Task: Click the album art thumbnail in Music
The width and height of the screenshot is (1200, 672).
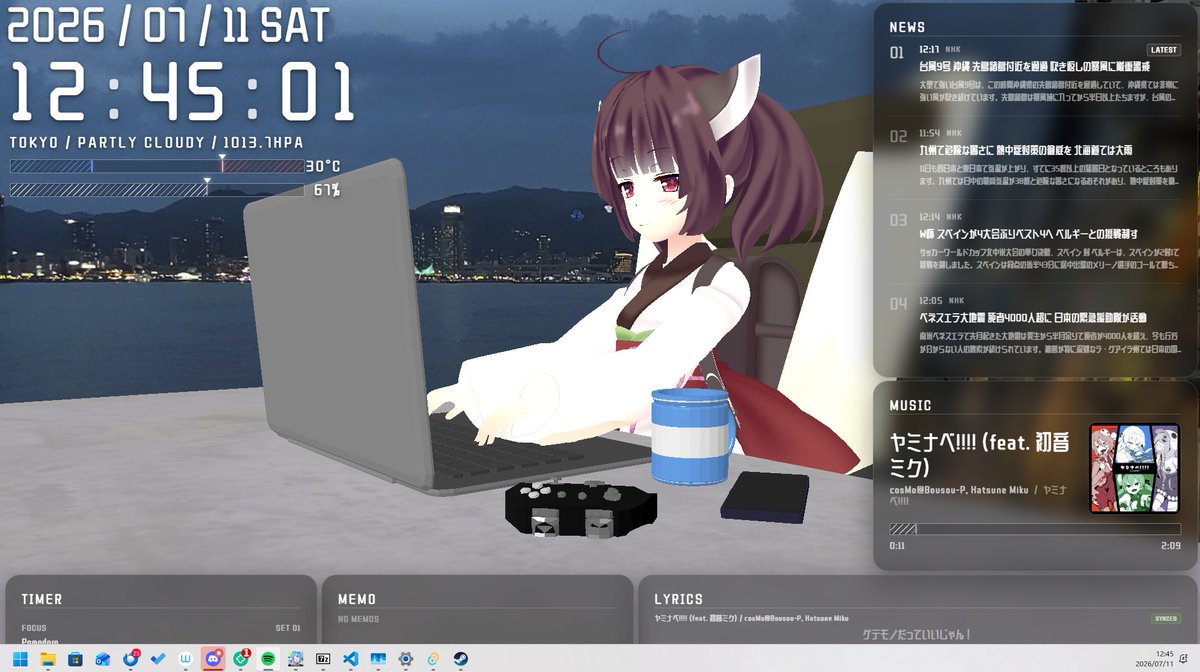Action: coord(1134,468)
